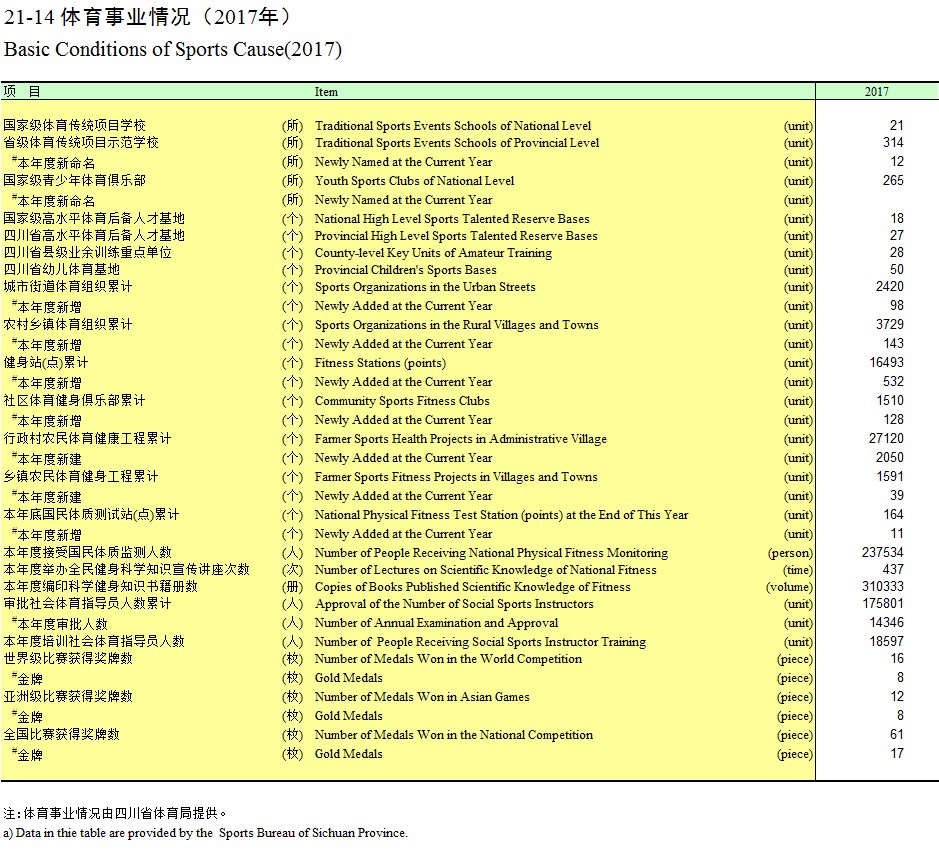Click the value 164
This screenshot has width=939, height=858.
[893, 515]
